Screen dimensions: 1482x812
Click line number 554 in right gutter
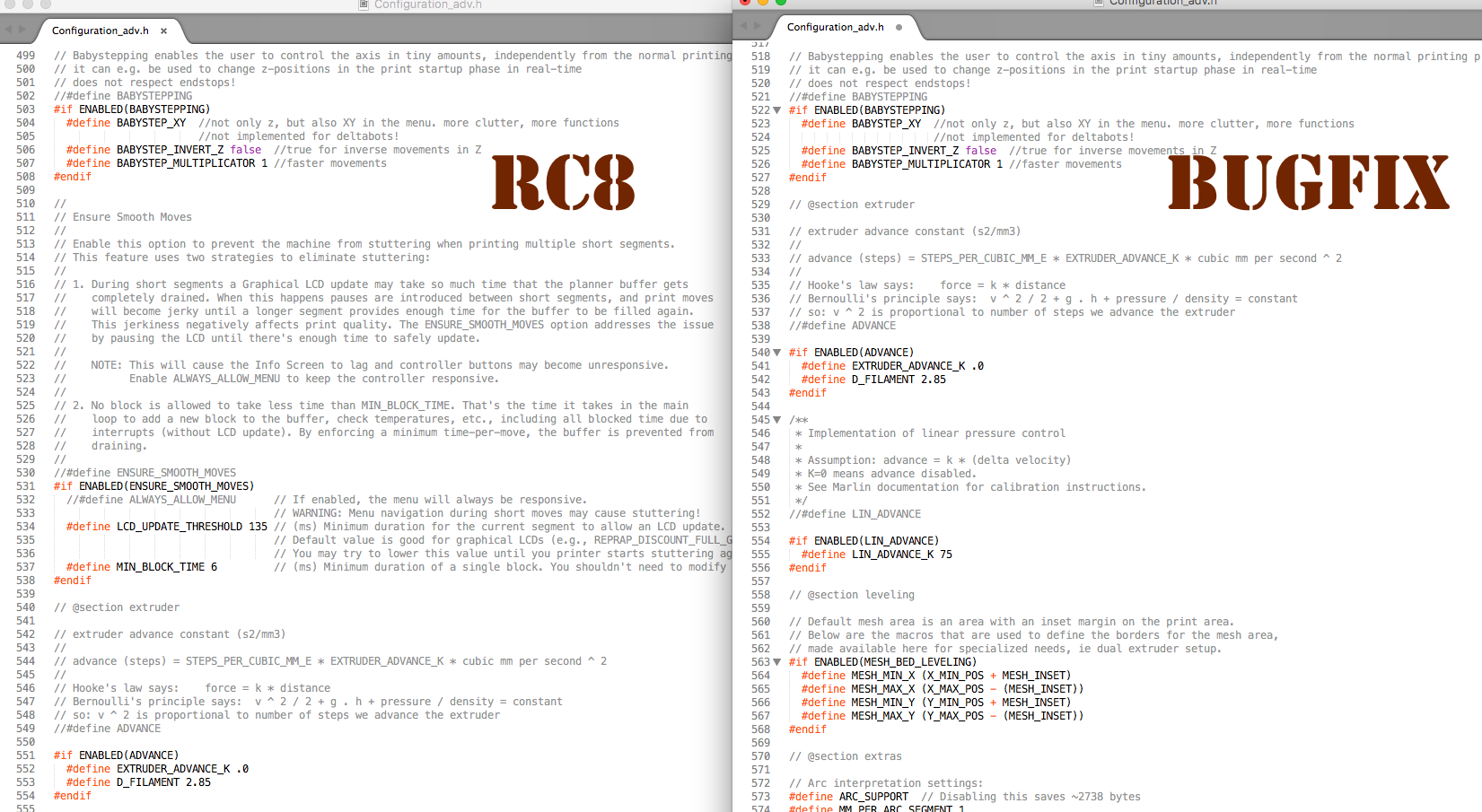click(x=760, y=541)
